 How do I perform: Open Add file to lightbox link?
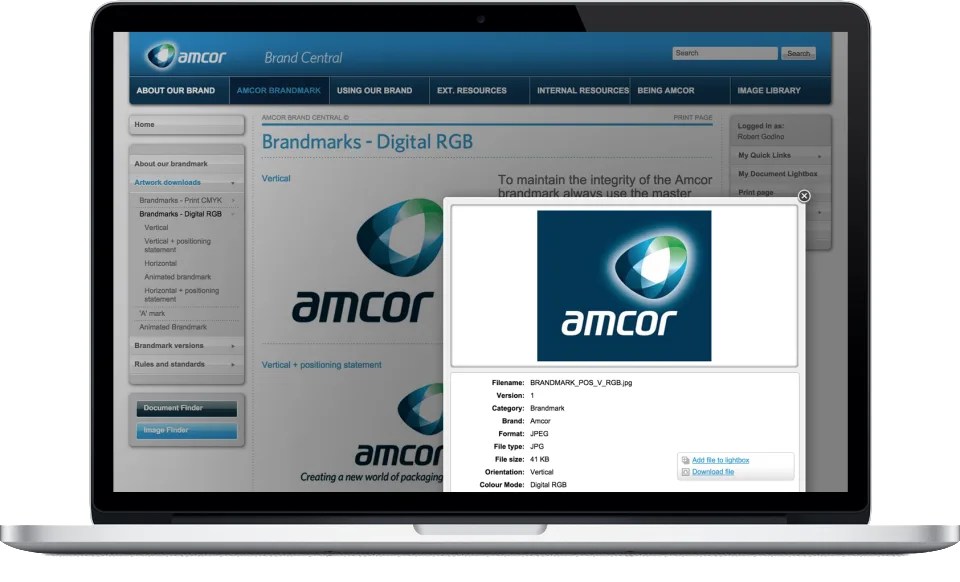click(x=720, y=460)
